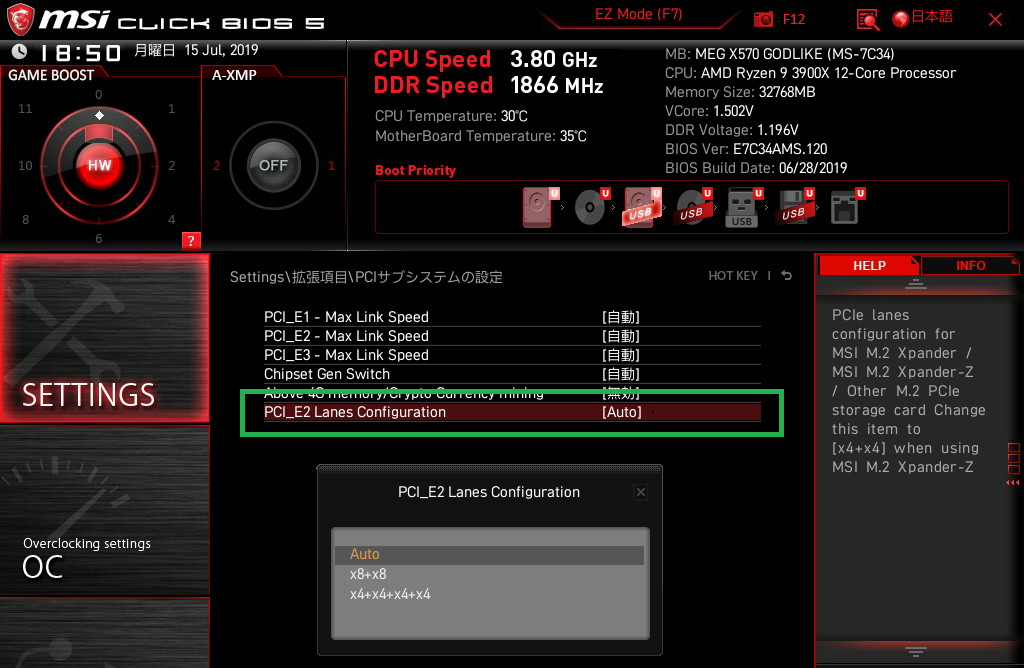Open the OC overclocking settings section
This screenshot has width=1024, height=668.
(104, 511)
